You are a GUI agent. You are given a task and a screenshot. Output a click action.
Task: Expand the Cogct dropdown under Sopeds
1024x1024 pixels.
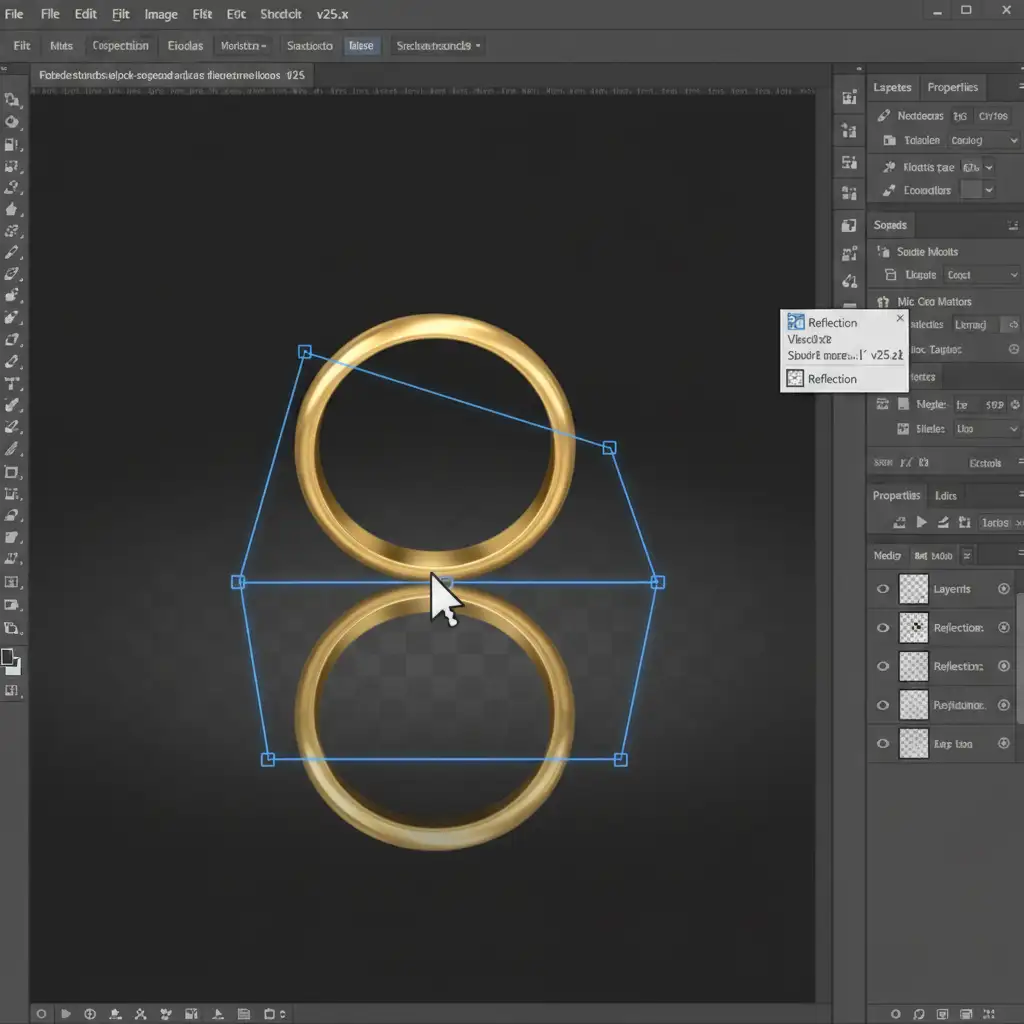tap(982, 275)
